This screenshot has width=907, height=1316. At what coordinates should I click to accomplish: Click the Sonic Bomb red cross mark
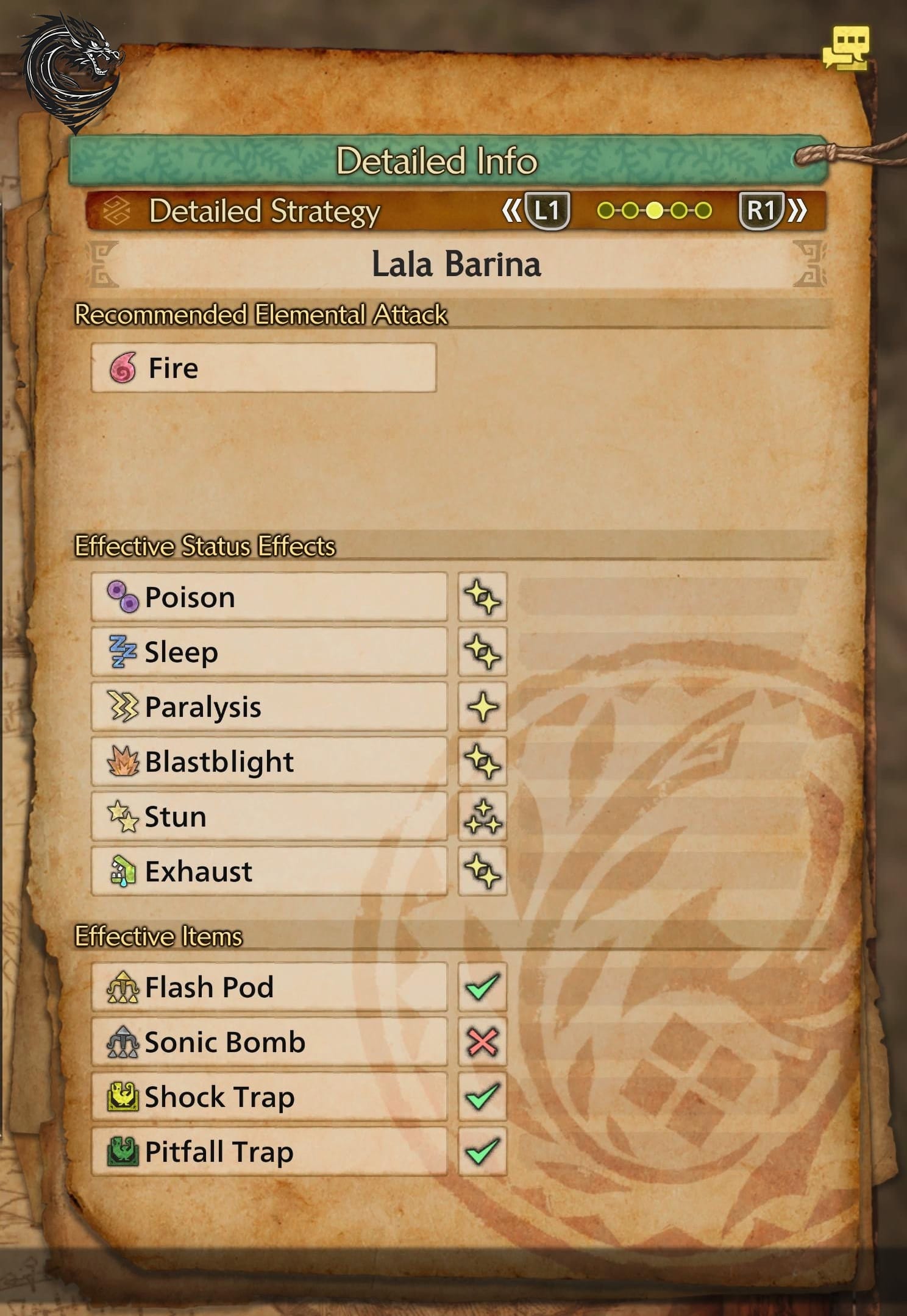click(482, 1042)
